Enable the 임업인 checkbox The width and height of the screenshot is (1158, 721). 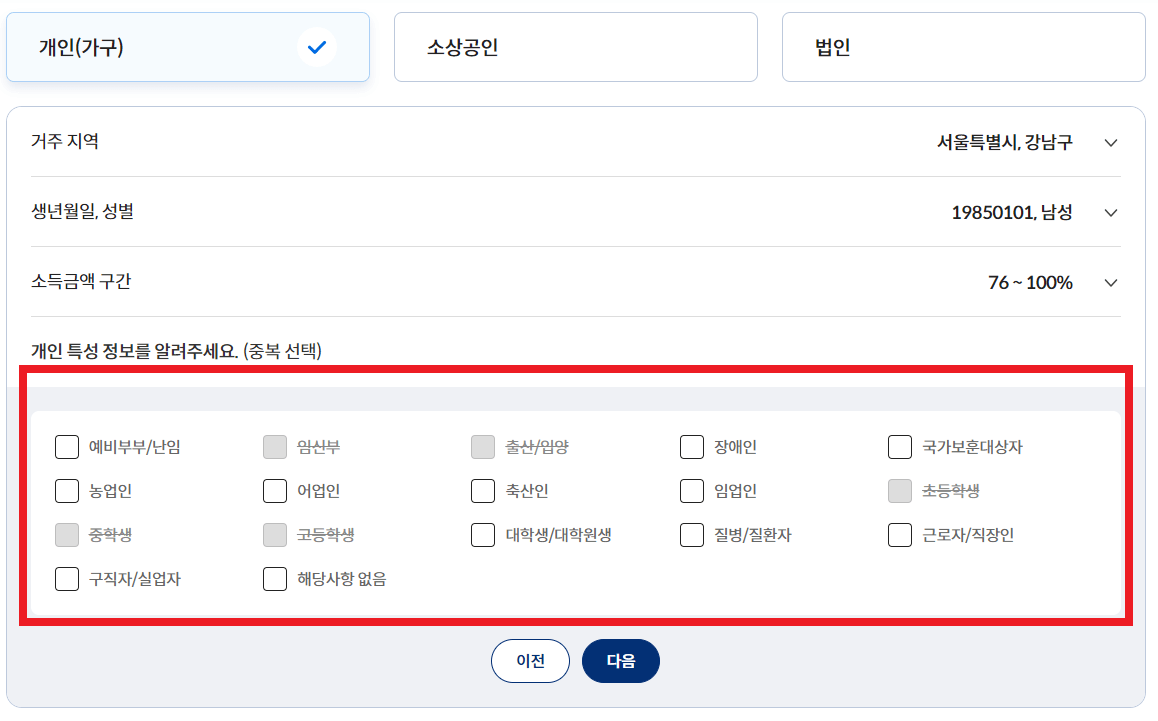tap(692, 490)
